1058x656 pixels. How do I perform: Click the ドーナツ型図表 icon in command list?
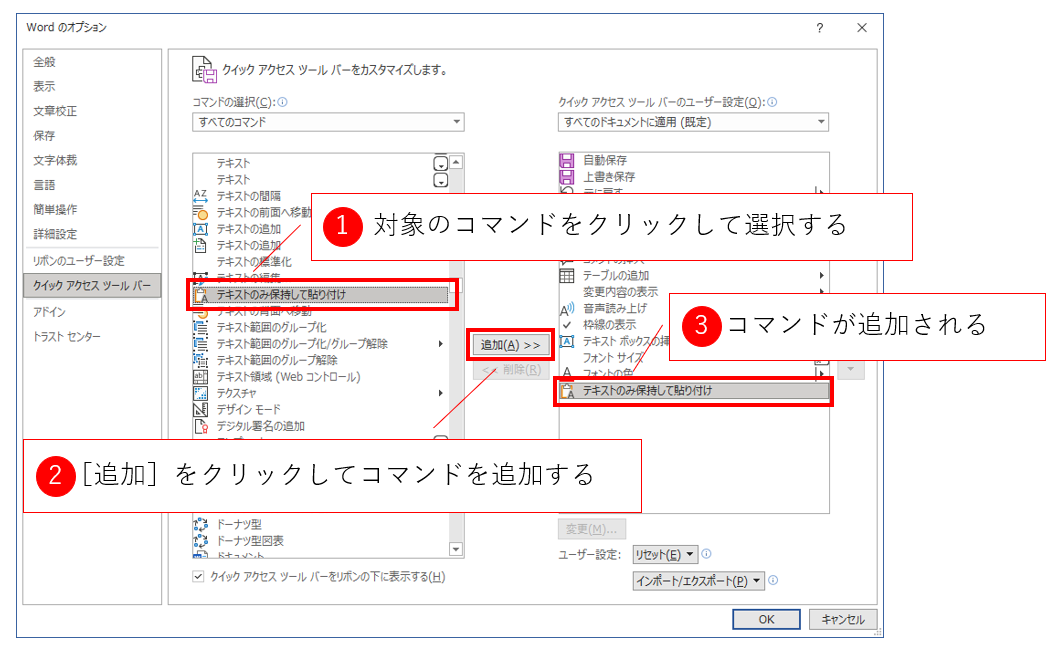(x=199, y=541)
